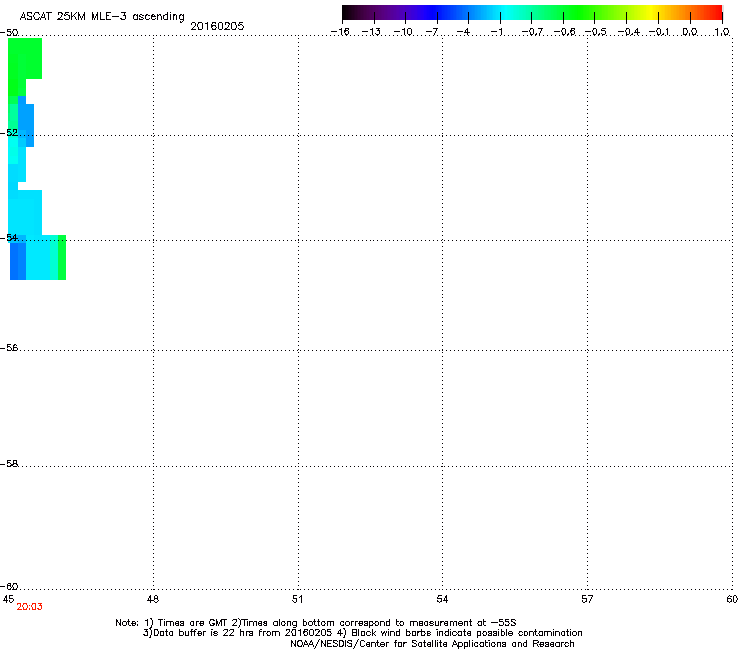
Task: Click the -52 latitude axis label
Action: [9, 133]
